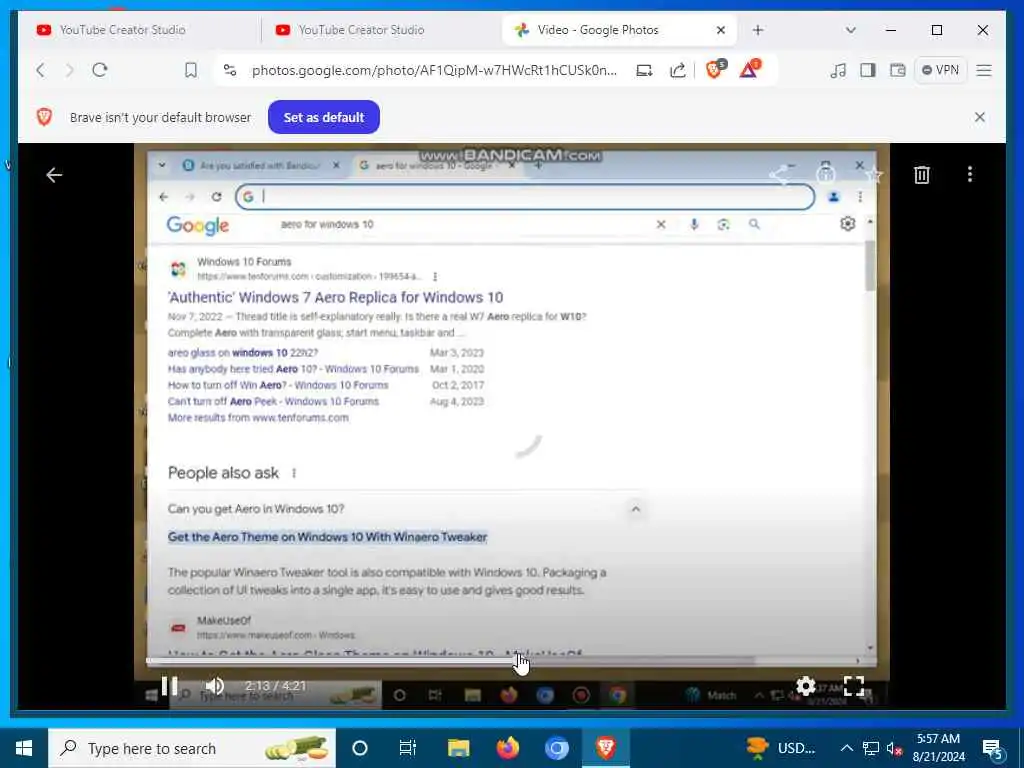Click the 'Authentic' Windows 7 Aero Replica result
The image size is (1024, 768).
335,298
